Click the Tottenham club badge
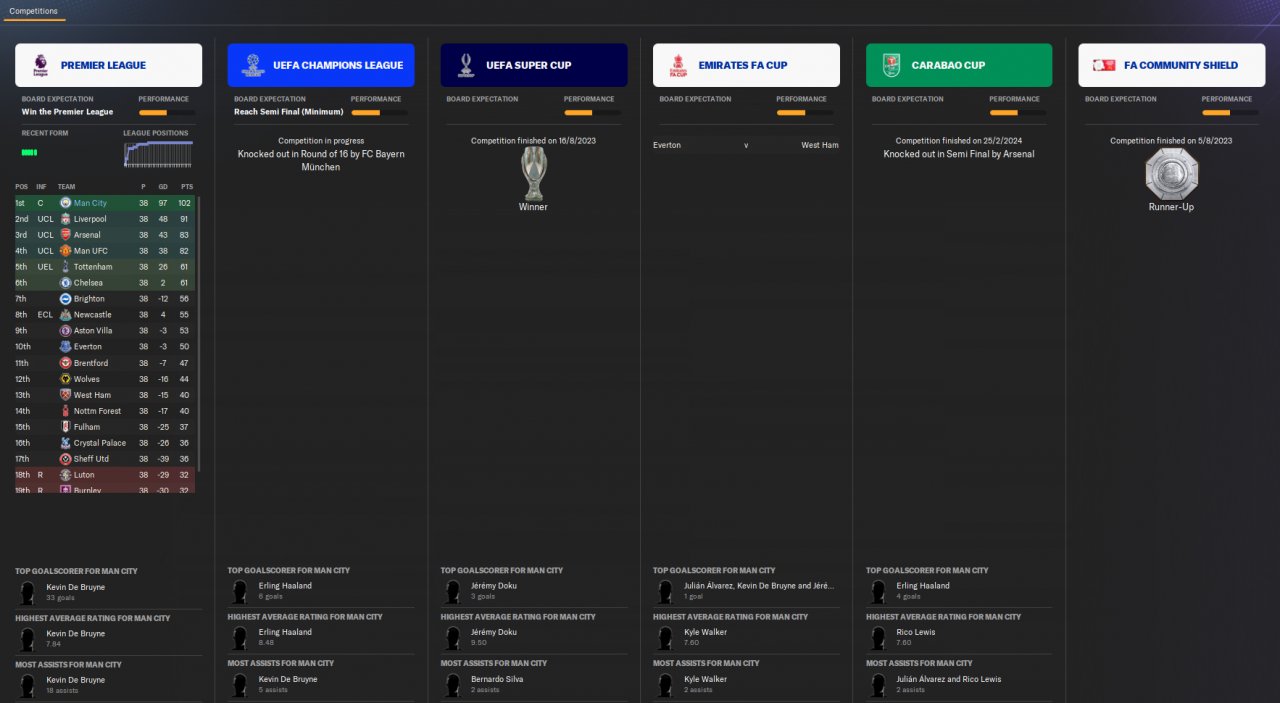1280x703 pixels. [65, 267]
